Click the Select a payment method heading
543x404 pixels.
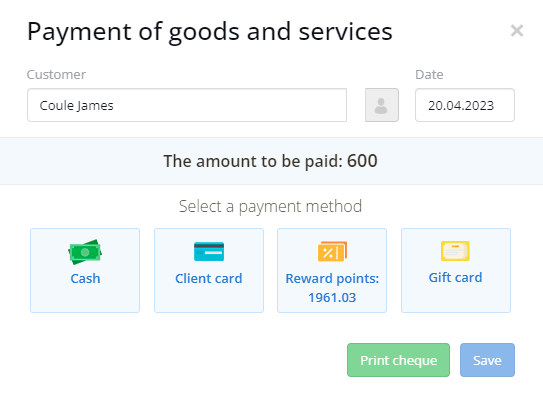pyautogui.click(x=270, y=206)
